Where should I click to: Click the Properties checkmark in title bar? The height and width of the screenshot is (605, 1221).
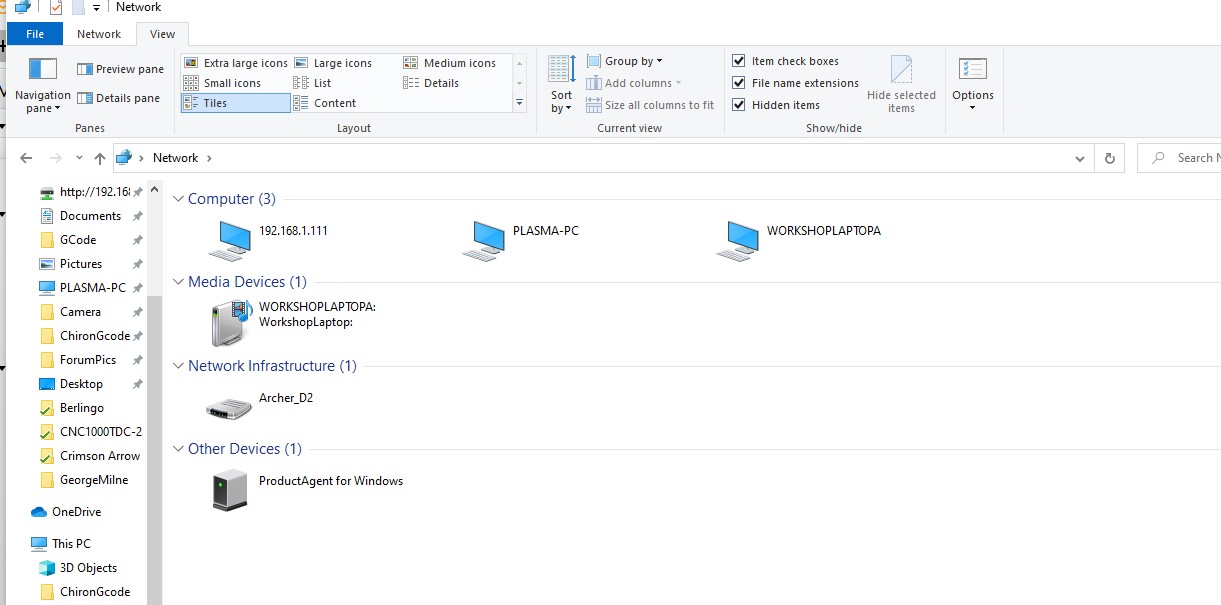click(56, 7)
